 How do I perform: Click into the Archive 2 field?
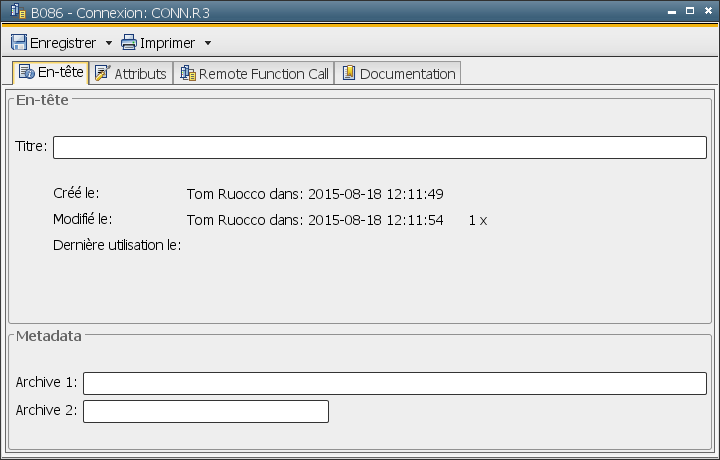point(206,411)
